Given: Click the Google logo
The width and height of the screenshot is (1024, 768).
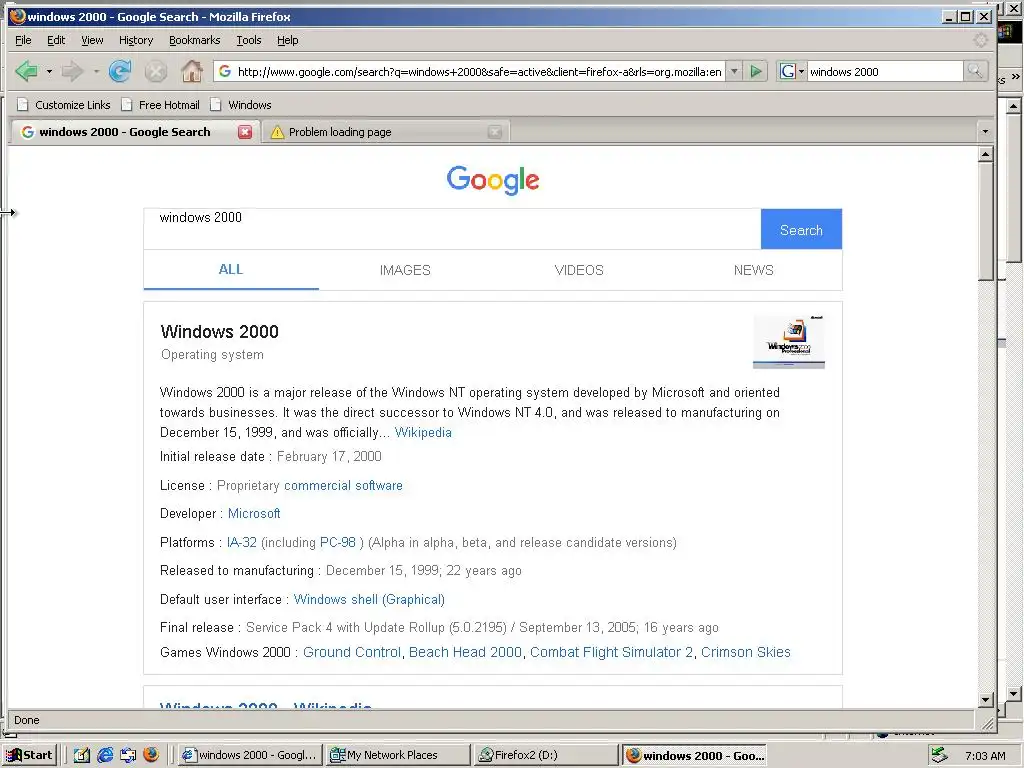Looking at the screenshot, I should pyautogui.click(x=493, y=180).
